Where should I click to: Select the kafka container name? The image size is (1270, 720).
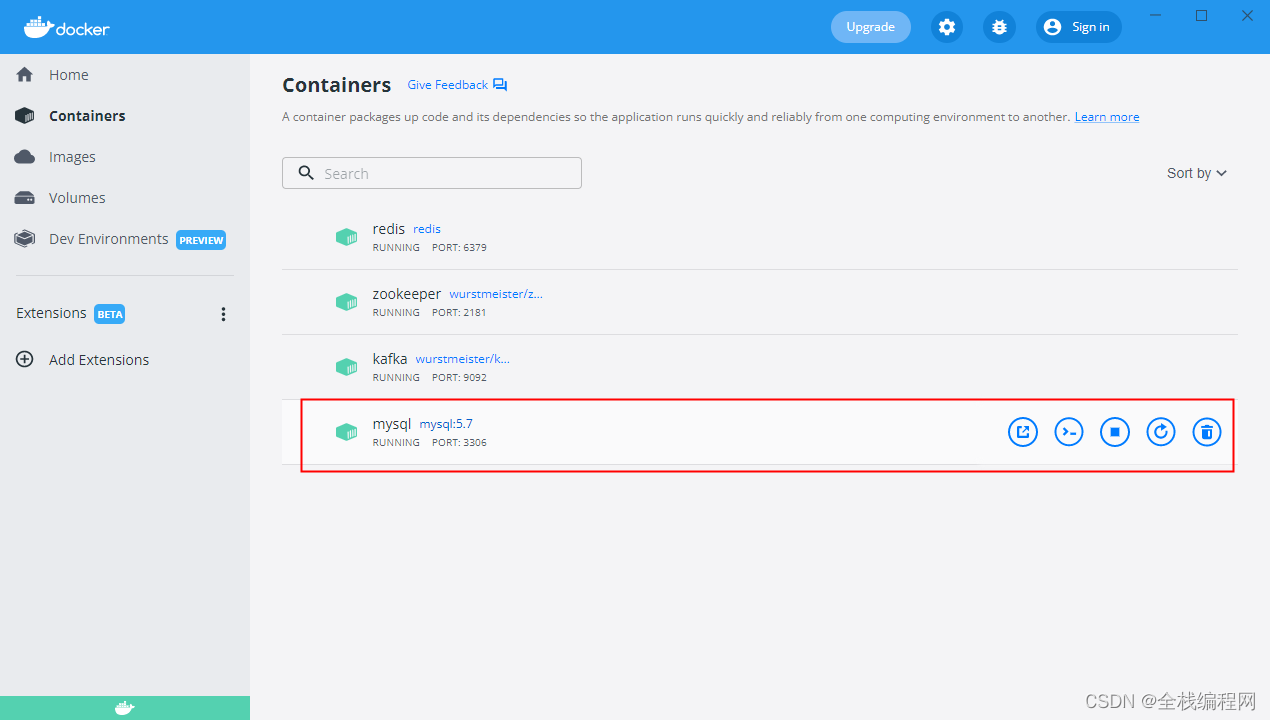(x=390, y=359)
